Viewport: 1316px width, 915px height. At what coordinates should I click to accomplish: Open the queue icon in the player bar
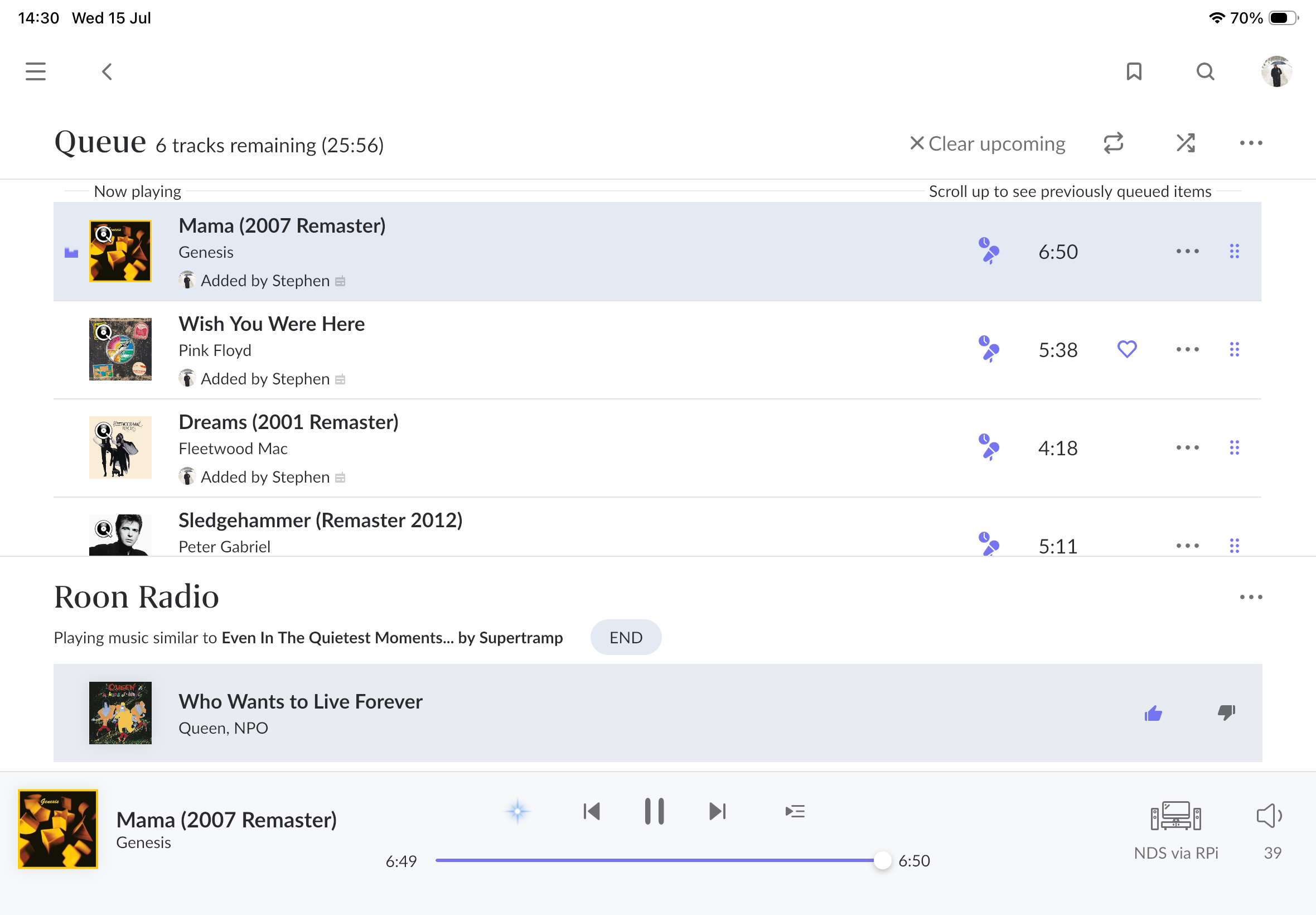click(x=795, y=811)
